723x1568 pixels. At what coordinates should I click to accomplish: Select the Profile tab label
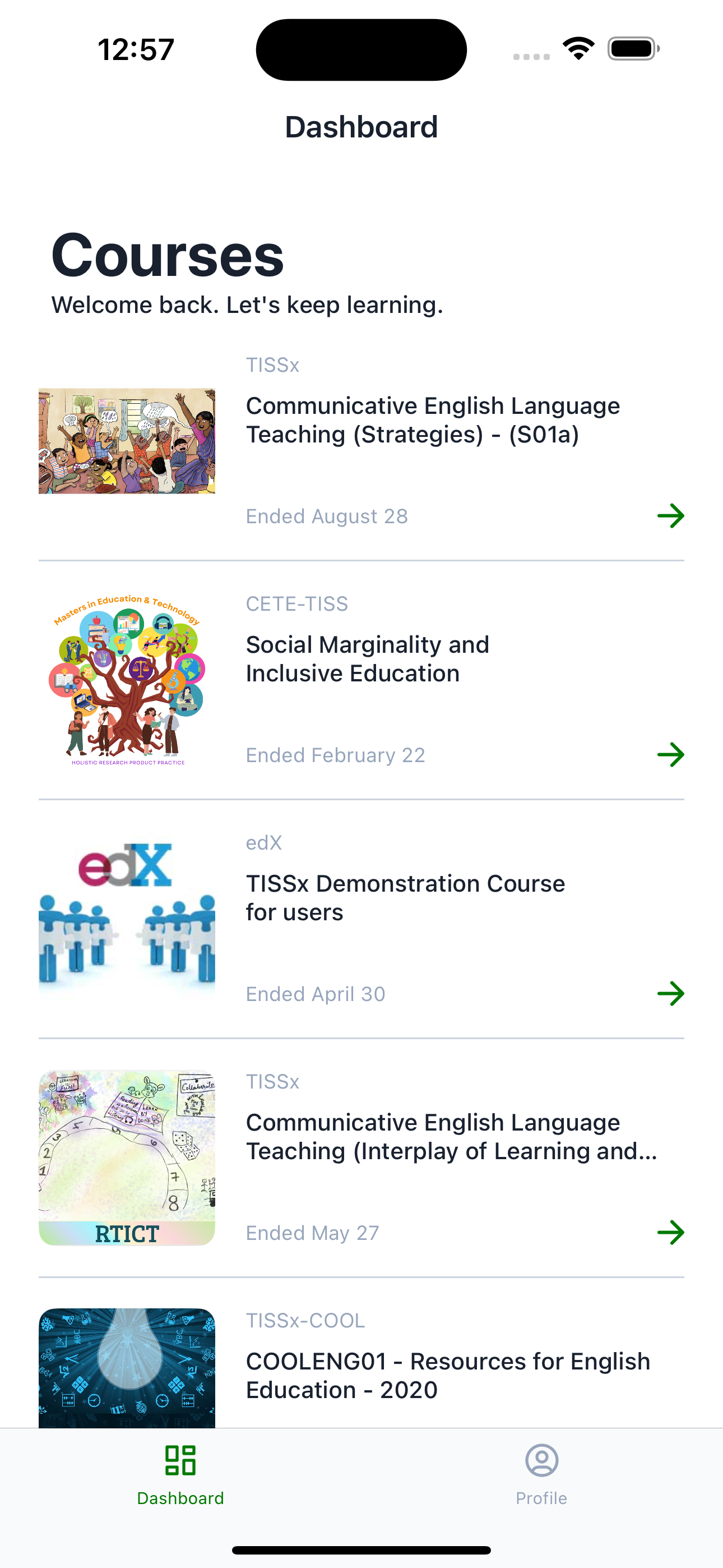(541, 1498)
